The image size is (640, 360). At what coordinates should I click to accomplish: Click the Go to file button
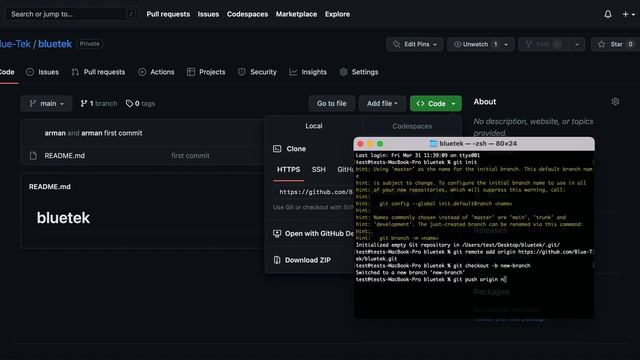tap(331, 103)
